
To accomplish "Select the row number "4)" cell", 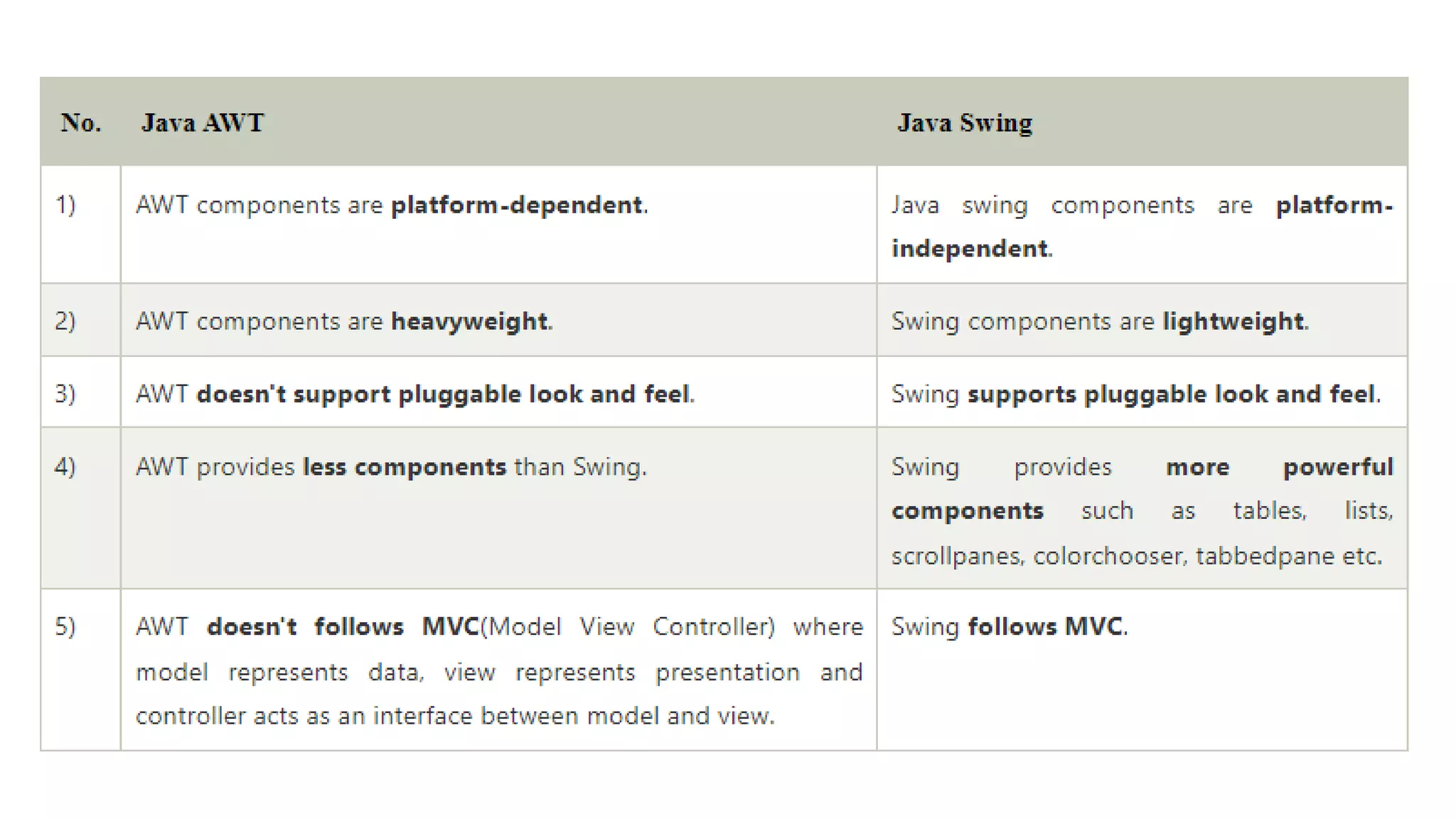I will pyautogui.click(x=65, y=467).
